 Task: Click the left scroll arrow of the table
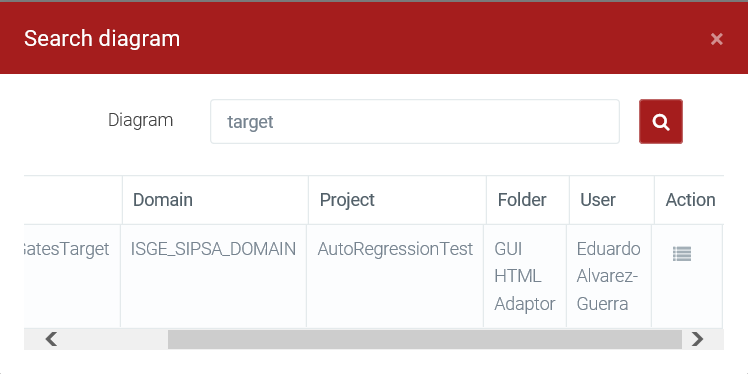pos(51,339)
